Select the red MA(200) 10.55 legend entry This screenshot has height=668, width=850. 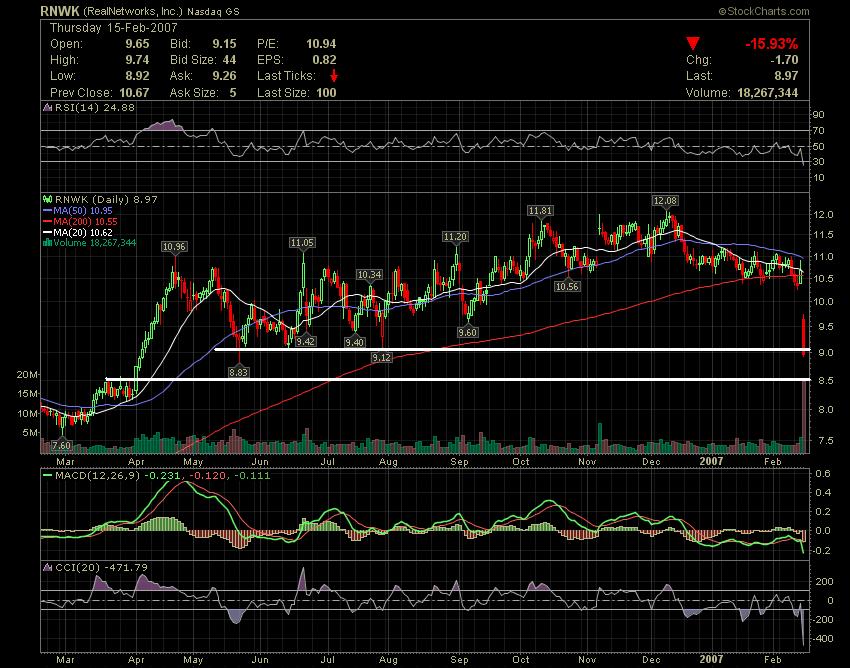point(80,221)
